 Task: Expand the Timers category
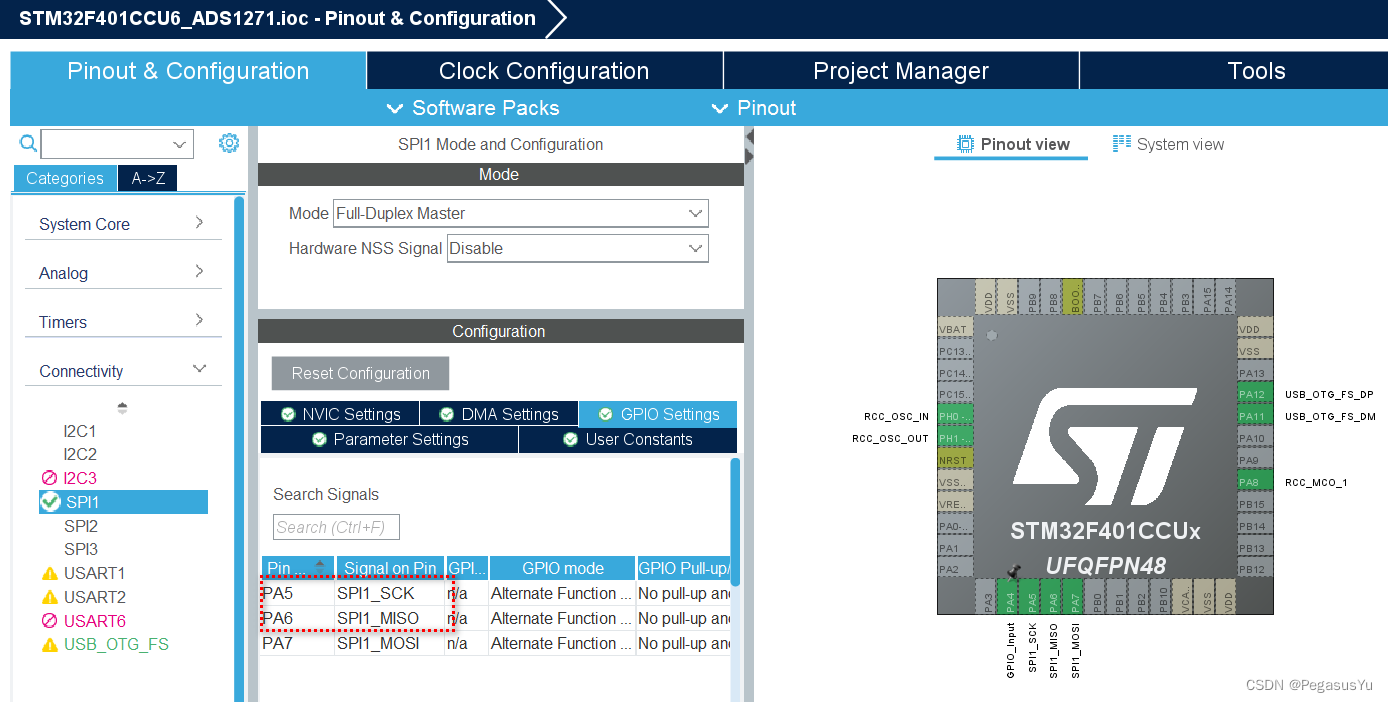point(123,322)
